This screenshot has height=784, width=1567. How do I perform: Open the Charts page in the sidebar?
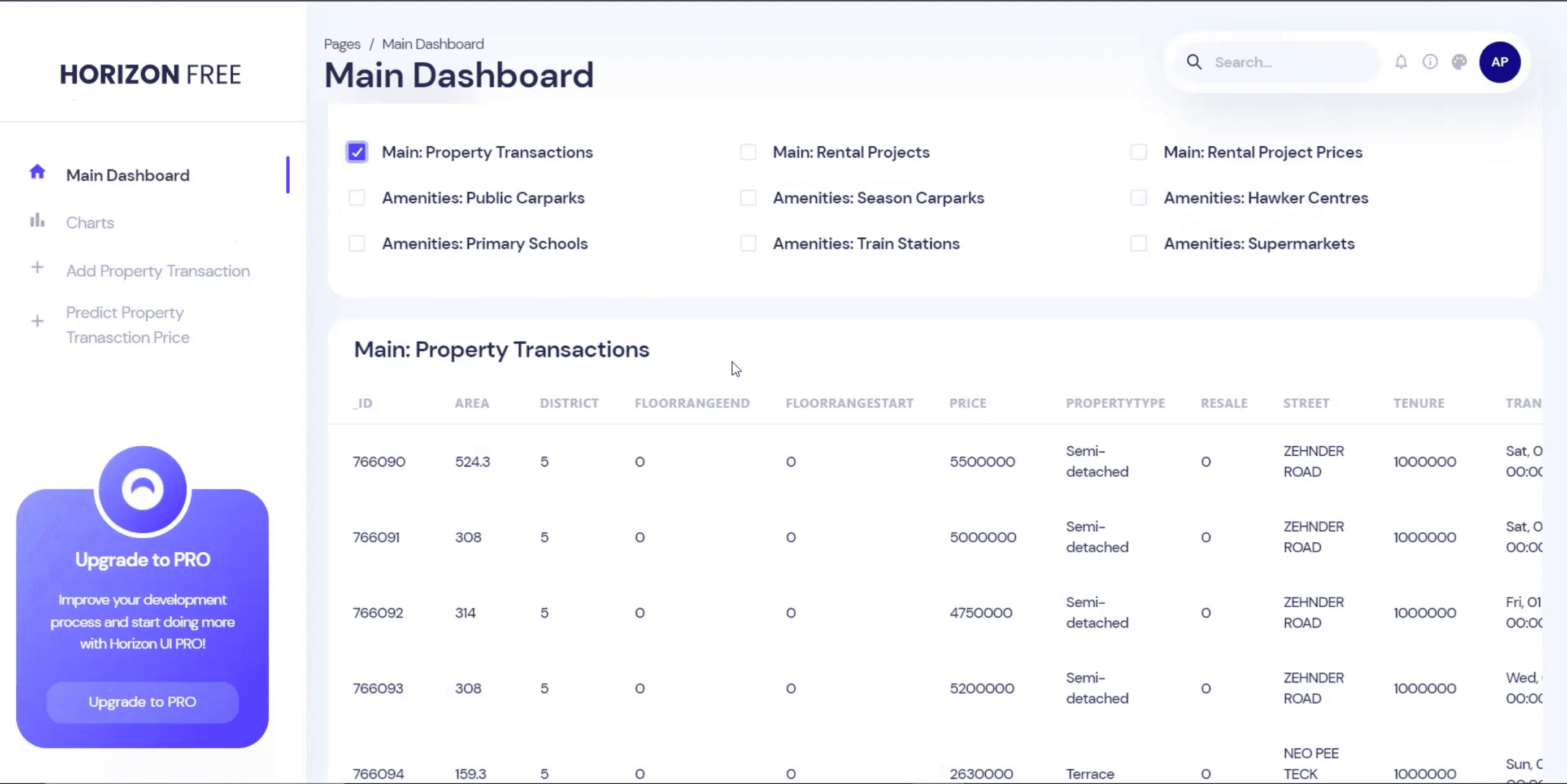click(90, 223)
